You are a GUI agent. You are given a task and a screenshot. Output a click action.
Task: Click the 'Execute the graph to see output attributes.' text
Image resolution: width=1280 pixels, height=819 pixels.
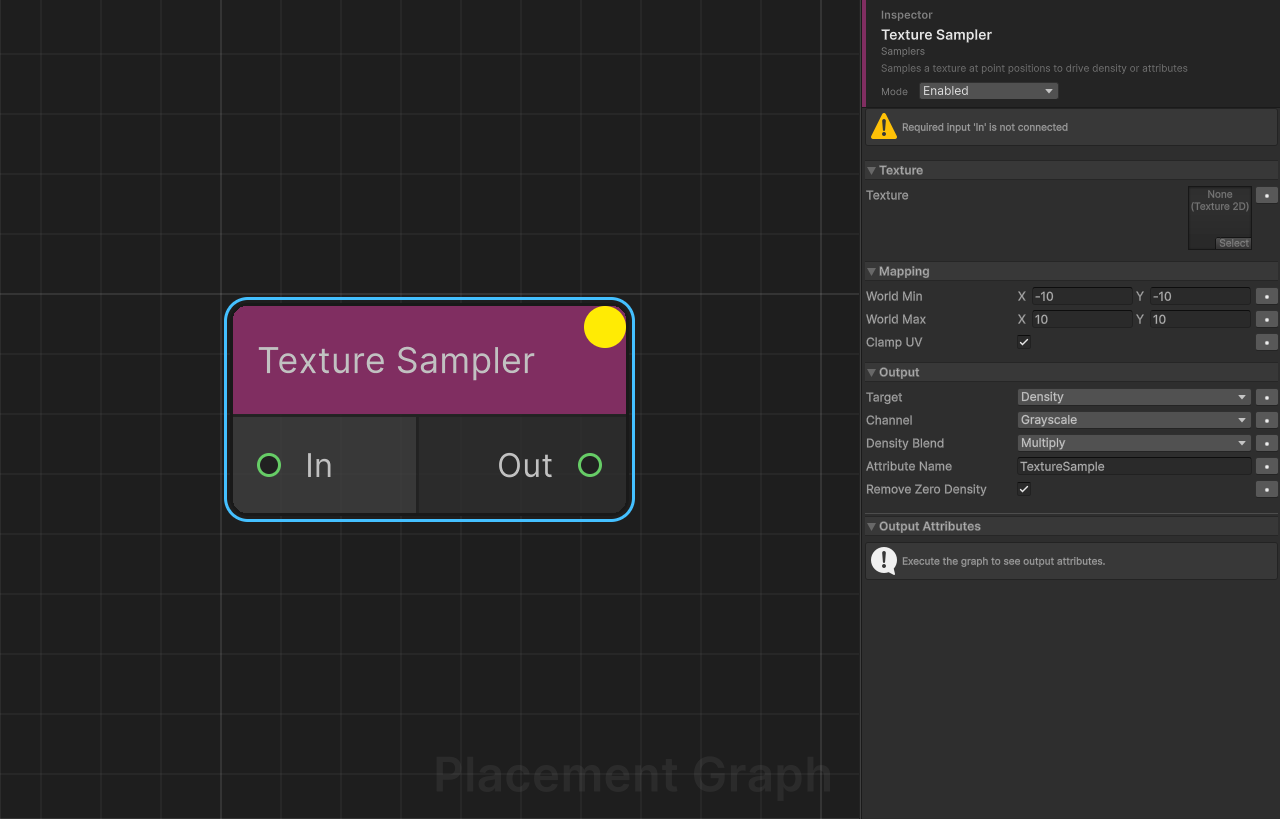click(1003, 561)
